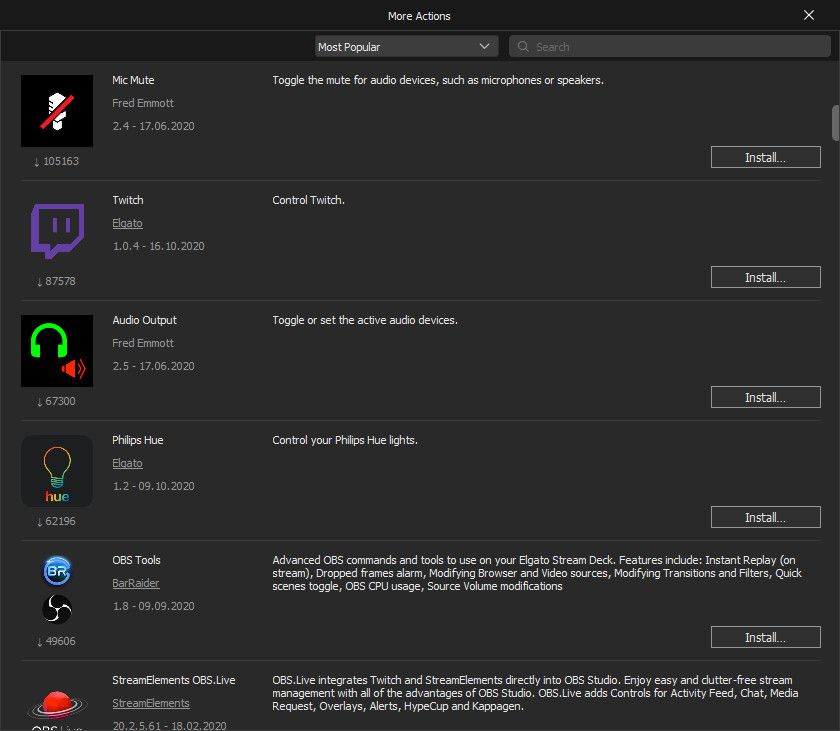840x731 pixels.
Task: Click the Philips Hue title text
Action: pyautogui.click(x=138, y=440)
